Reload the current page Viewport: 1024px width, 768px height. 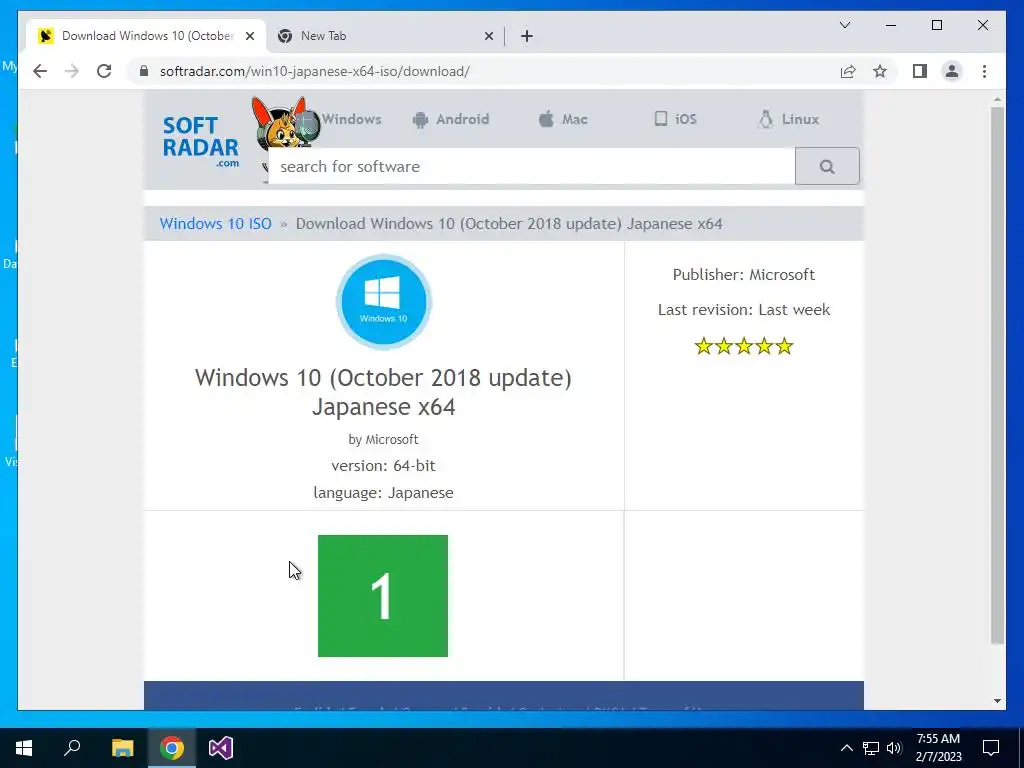coord(104,71)
